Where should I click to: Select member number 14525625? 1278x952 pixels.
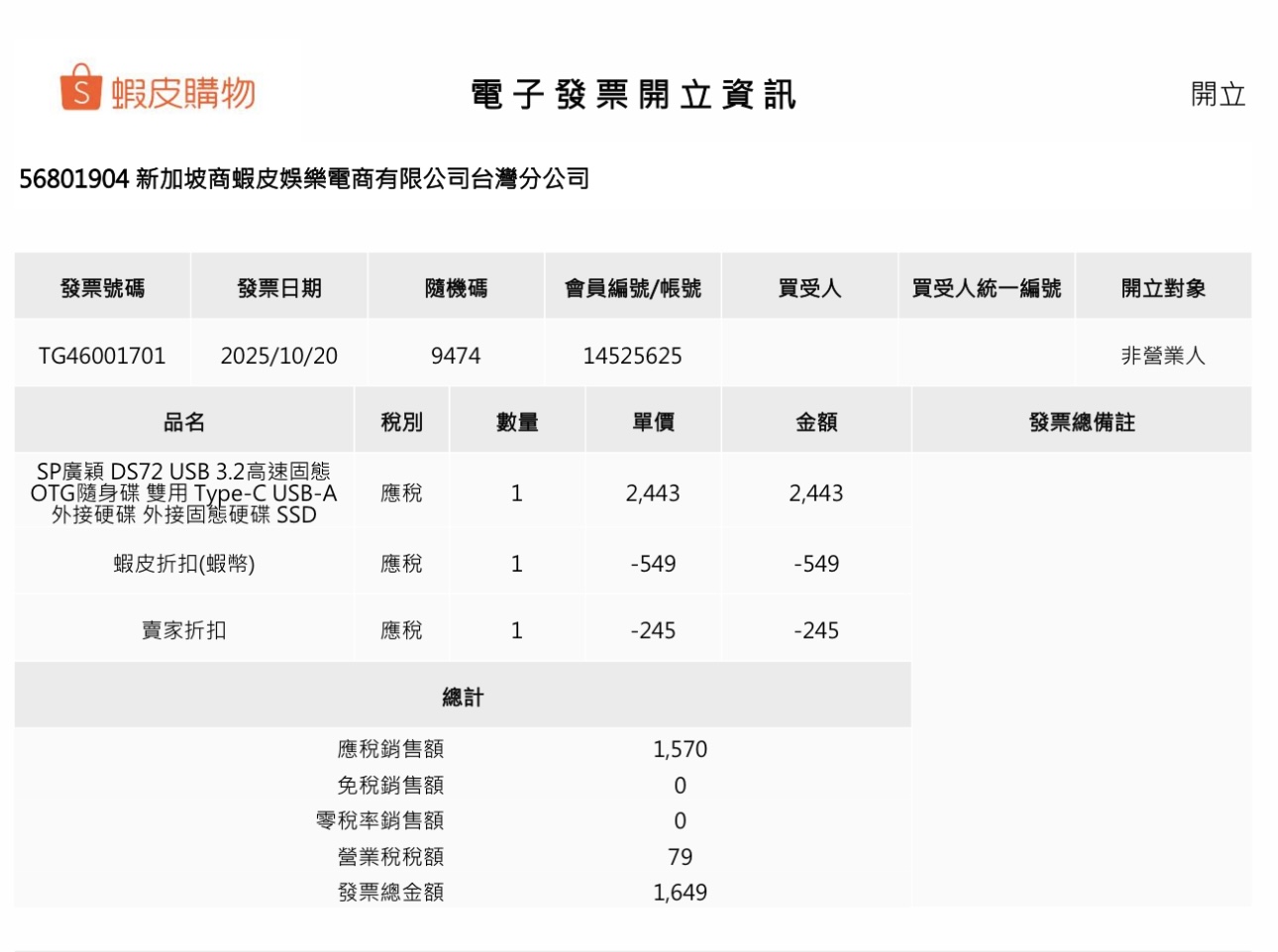pos(632,356)
